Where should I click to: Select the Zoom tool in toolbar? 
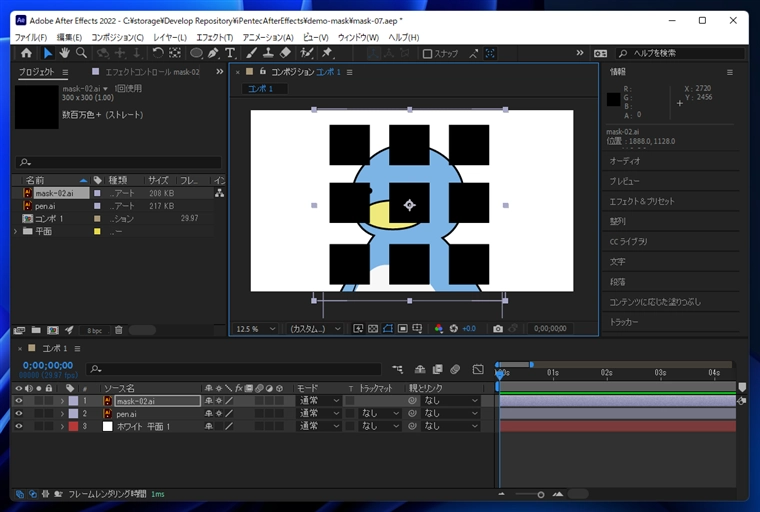[81, 53]
